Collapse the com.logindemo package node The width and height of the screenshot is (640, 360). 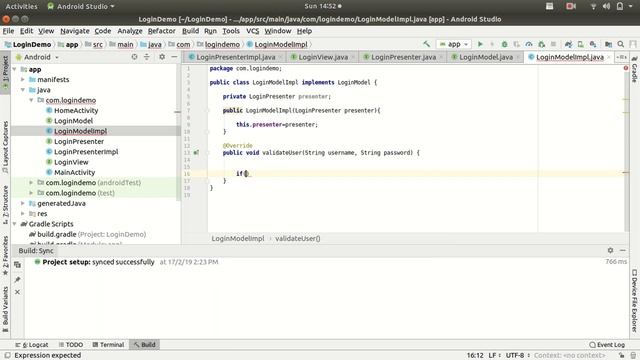[31, 100]
